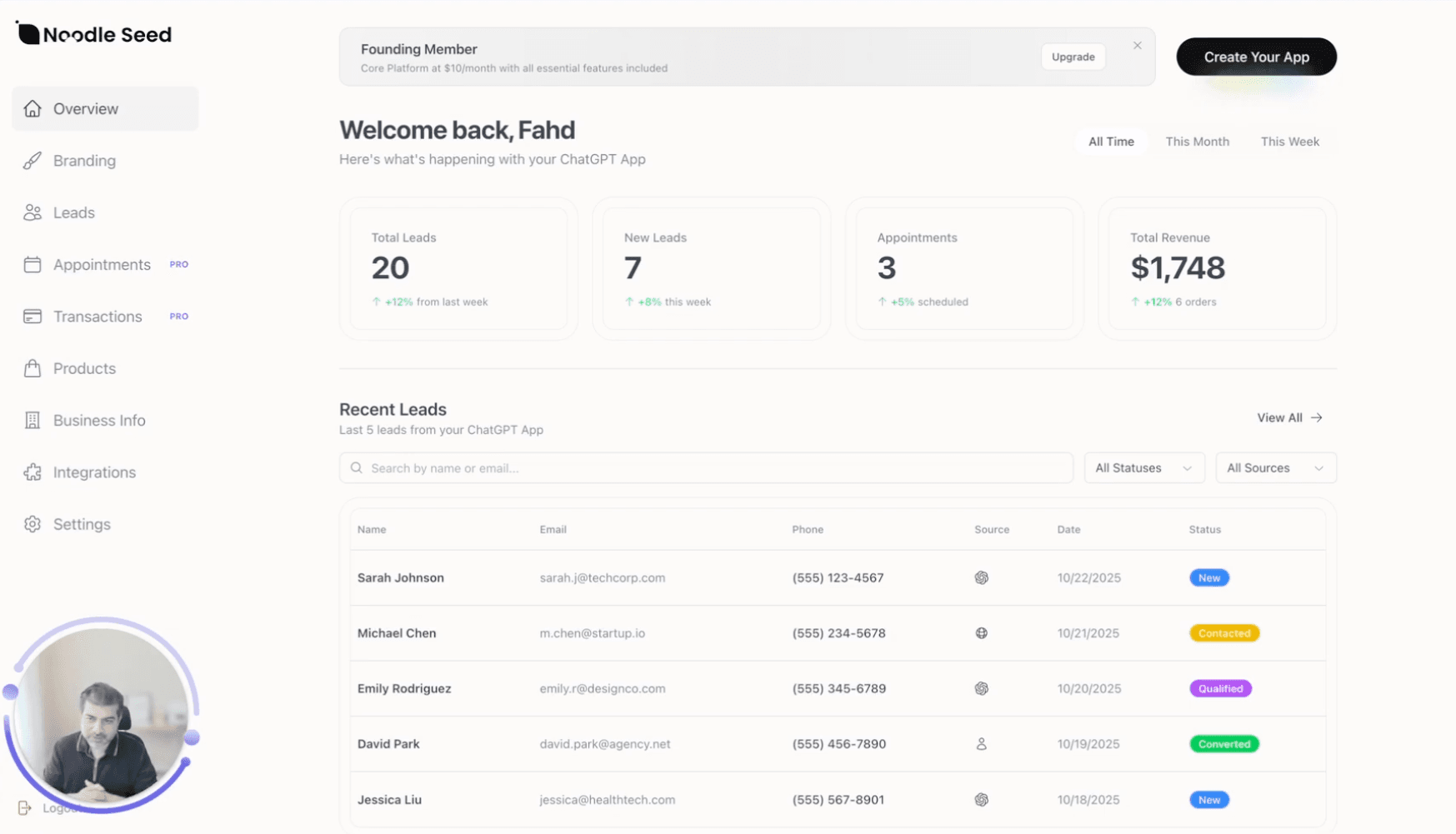
Task: Open Appointments calendar icon in sidebar
Action: pyautogui.click(x=33, y=265)
